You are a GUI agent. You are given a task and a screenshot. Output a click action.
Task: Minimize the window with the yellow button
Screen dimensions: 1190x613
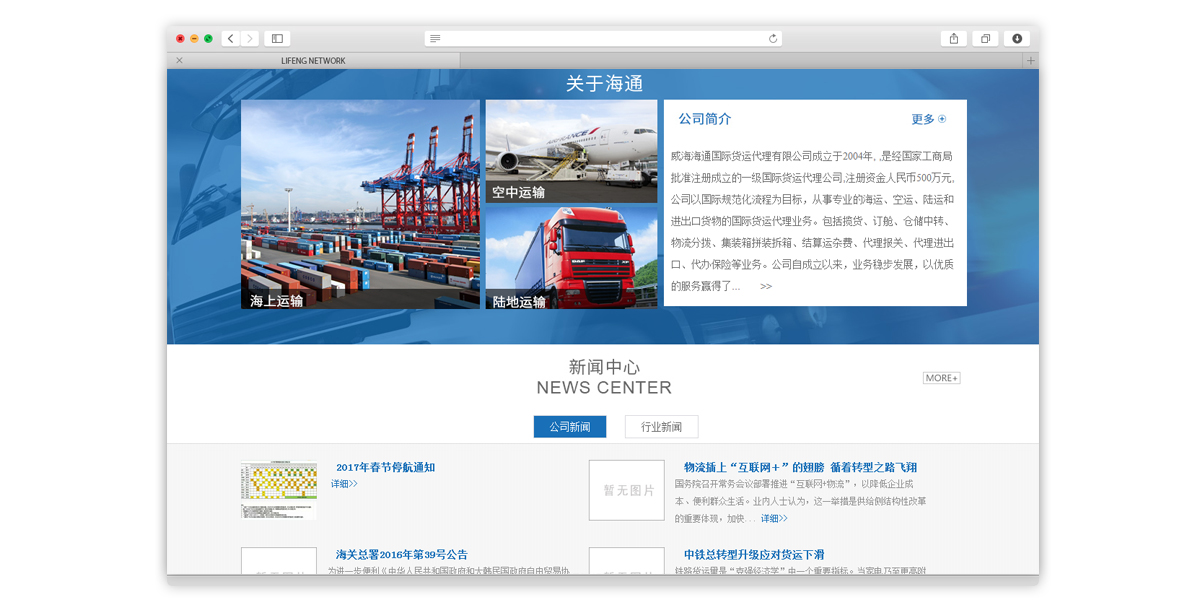[194, 39]
